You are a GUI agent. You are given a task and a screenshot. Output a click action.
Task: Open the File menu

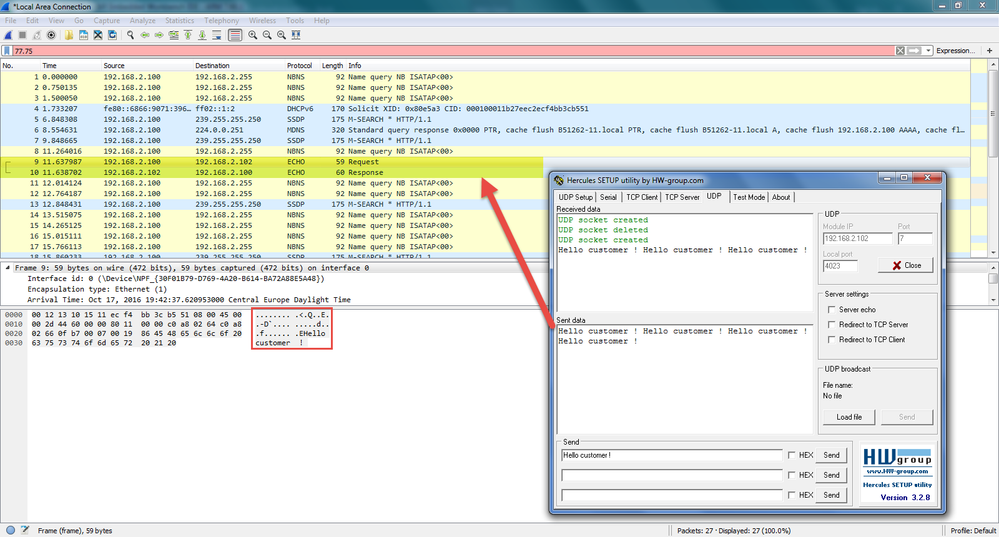11,20
